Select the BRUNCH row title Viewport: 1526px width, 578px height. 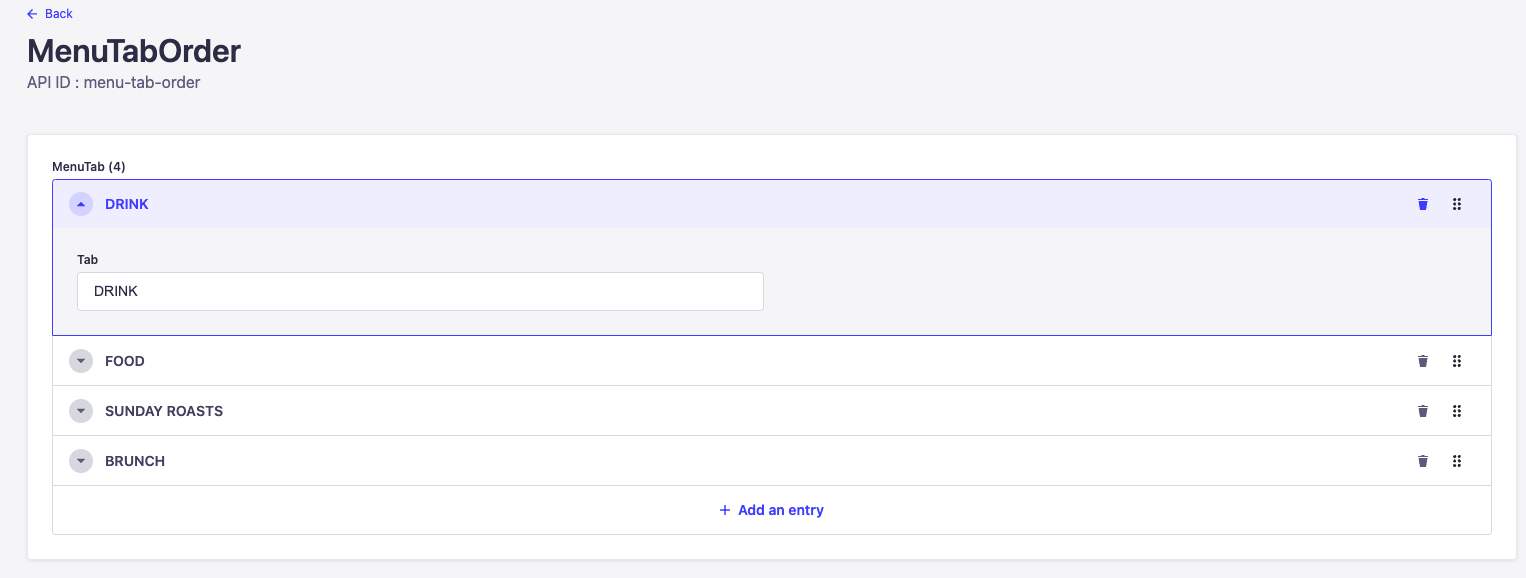click(x=135, y=461)
